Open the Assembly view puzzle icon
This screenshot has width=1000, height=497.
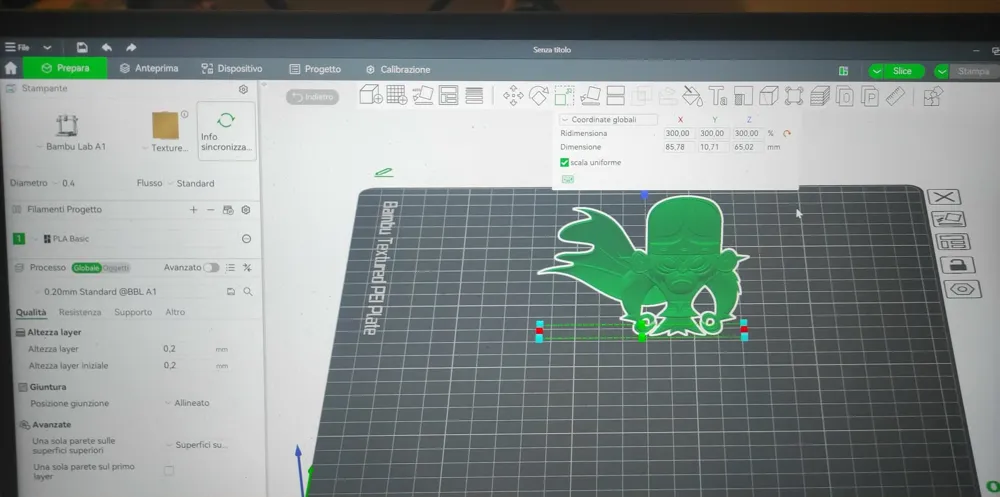933,96
